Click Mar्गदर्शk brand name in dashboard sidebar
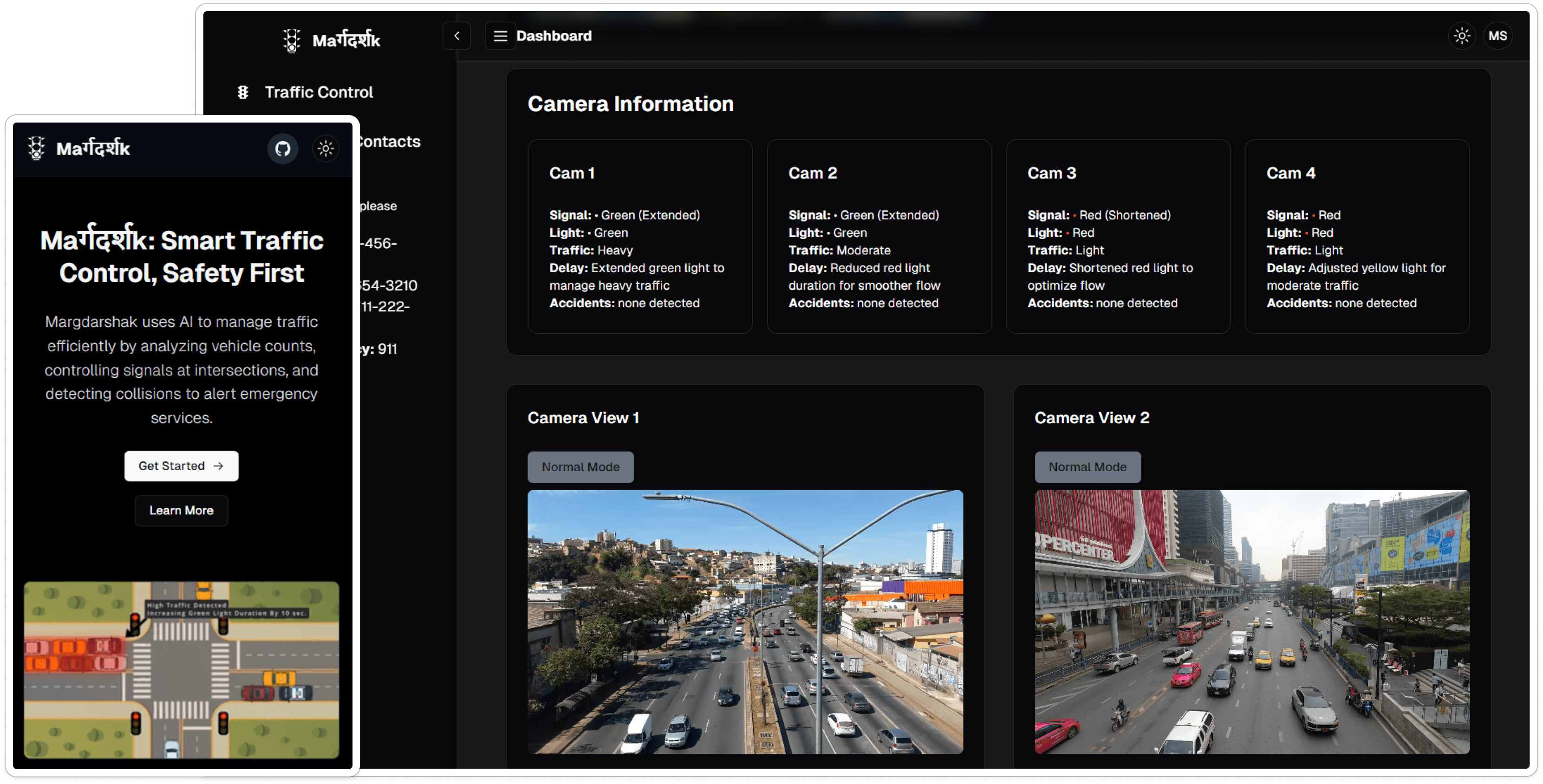The image size is (1543, 784). 346,40
